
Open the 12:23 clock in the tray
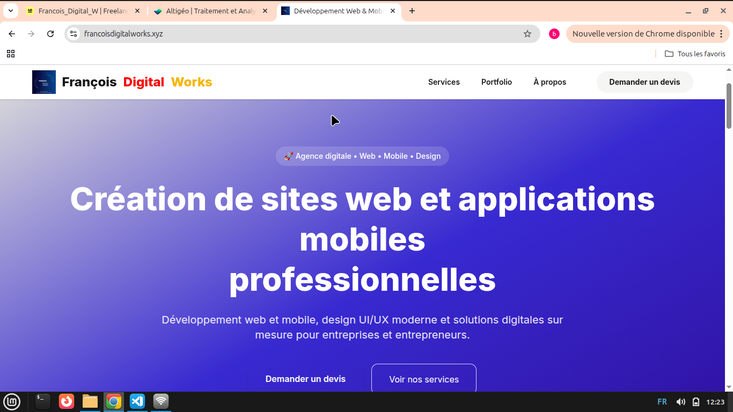[715, 402]
